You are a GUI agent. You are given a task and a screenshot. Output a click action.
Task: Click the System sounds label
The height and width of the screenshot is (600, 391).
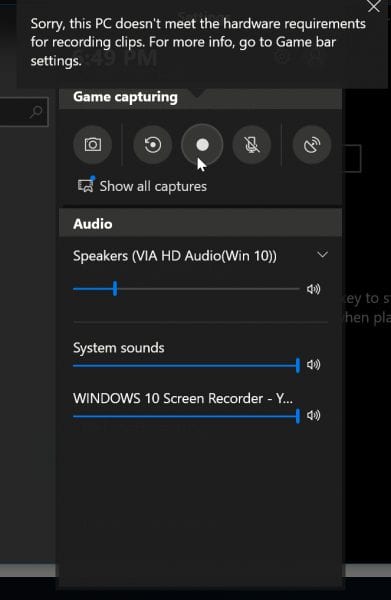119,347
